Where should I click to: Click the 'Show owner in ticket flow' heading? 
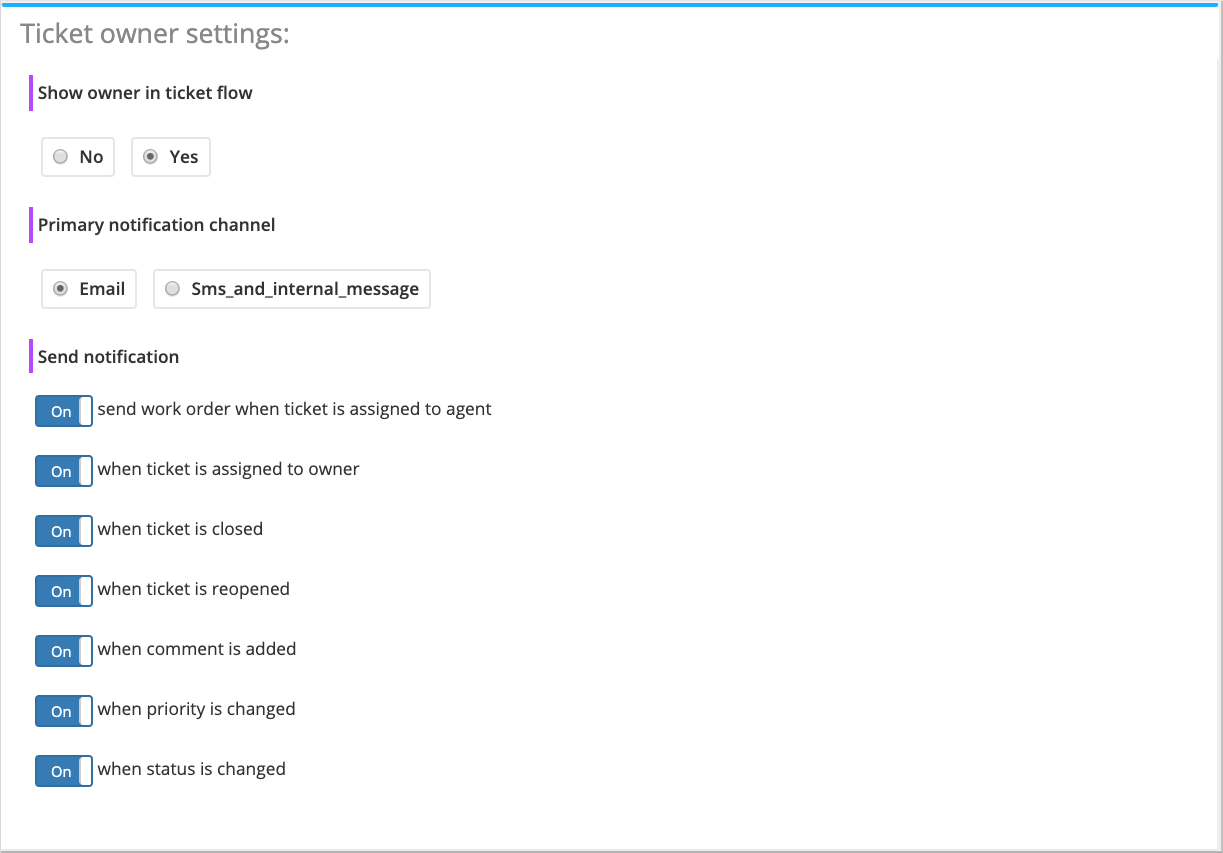(x=145, y=93)
